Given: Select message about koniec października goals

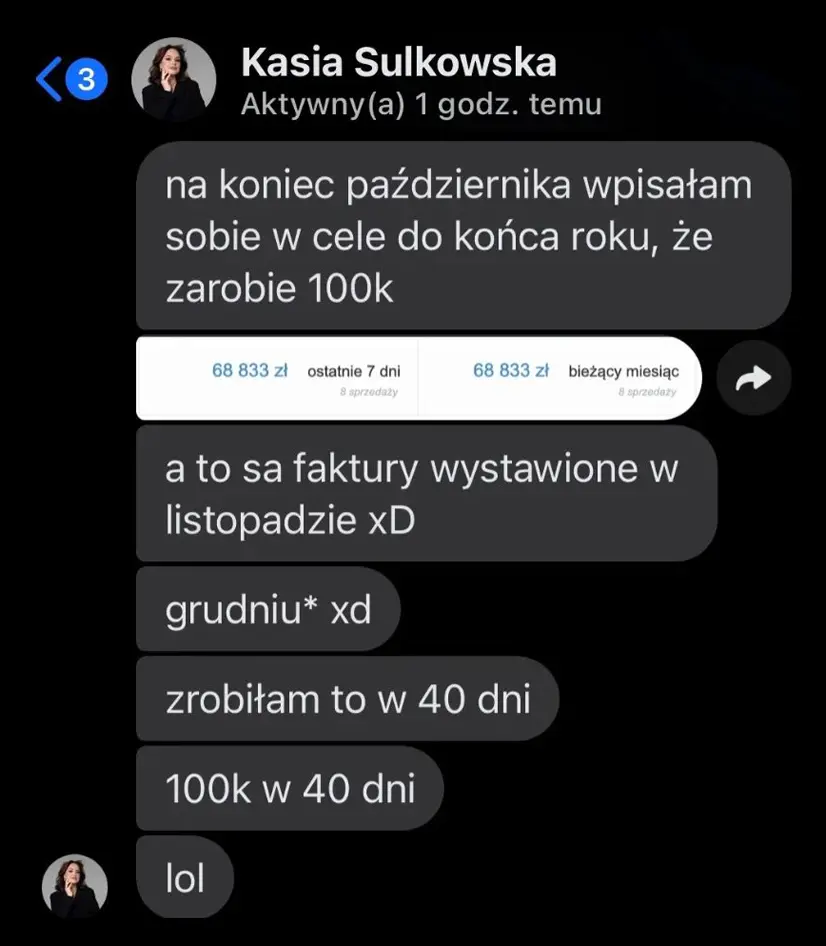Looking at the screenshot, I should point(463,236).
